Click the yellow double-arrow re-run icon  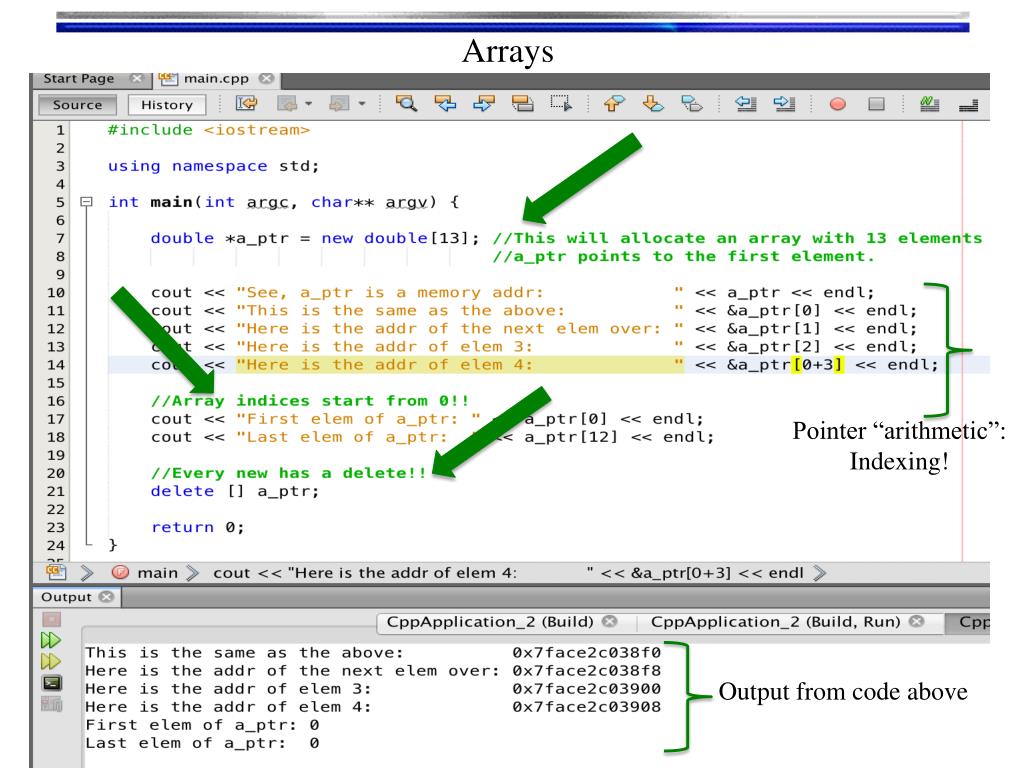pyautogui.click(x=51, y=662)
